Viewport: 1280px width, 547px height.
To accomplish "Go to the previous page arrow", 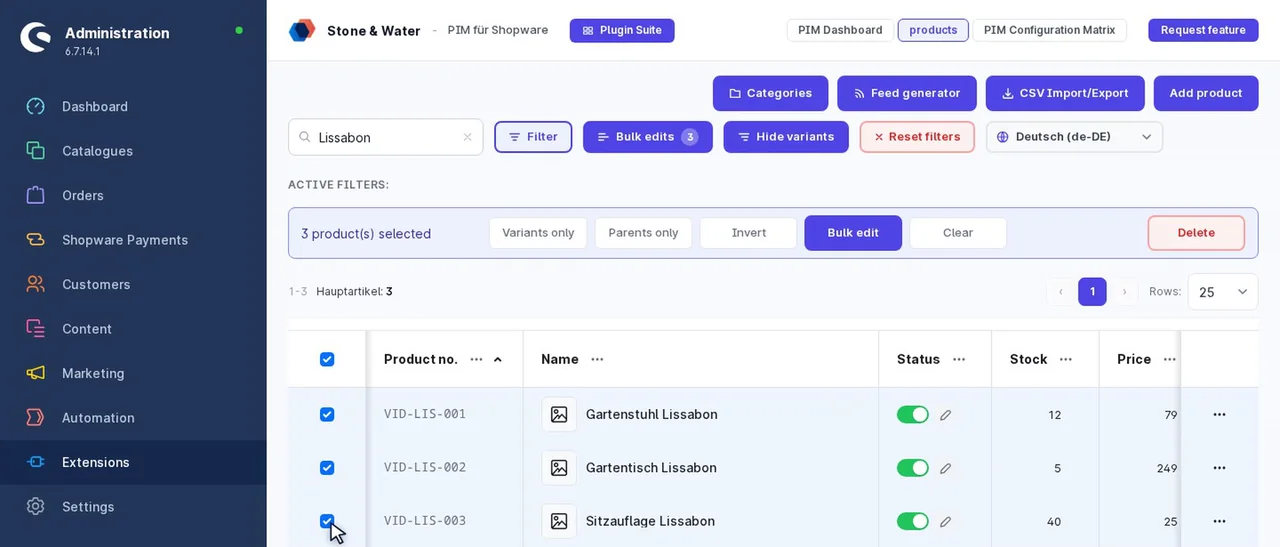I will (x=1061, y=292).
